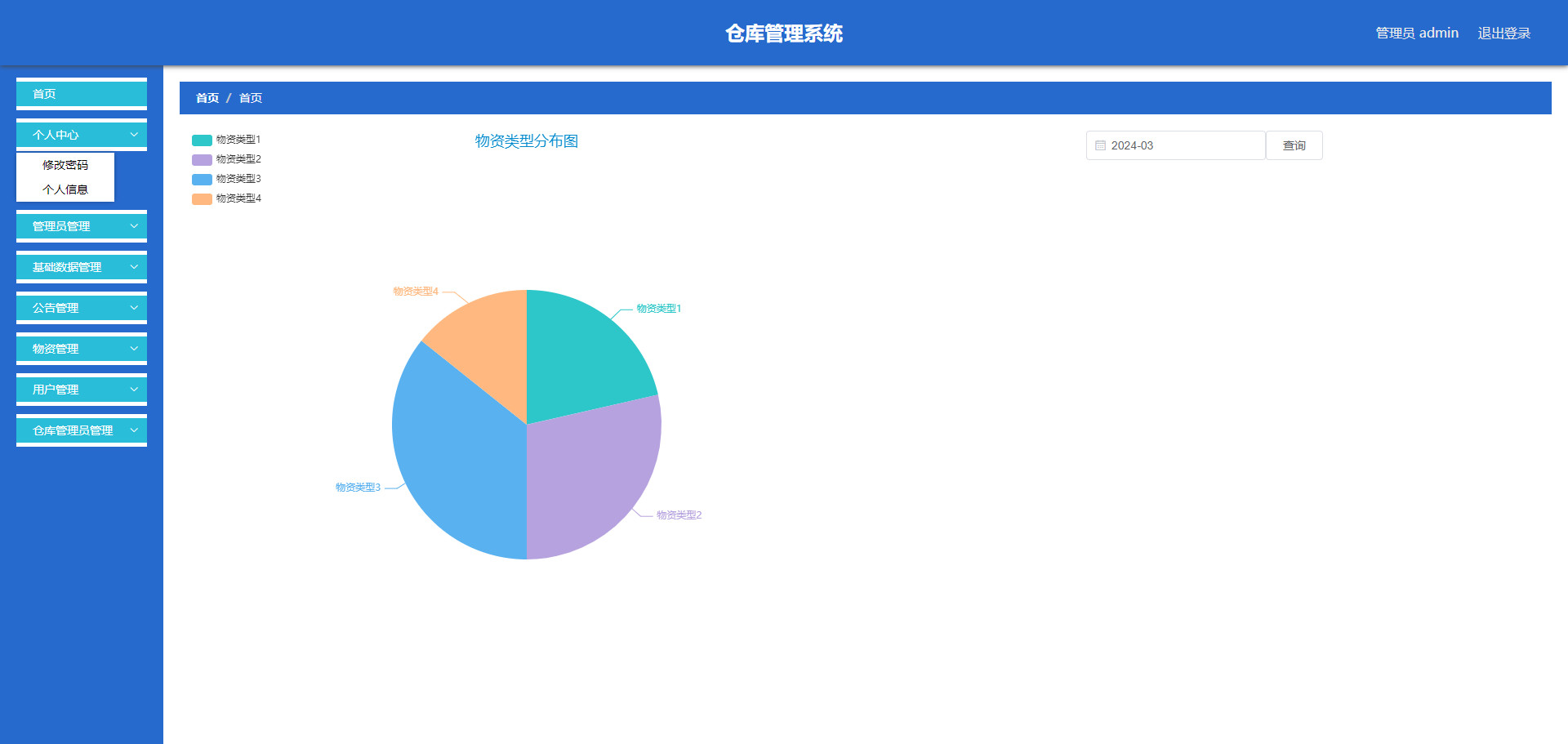Select the 公告管理 menu label
The image size is (1568, 744).
point(56,308)
